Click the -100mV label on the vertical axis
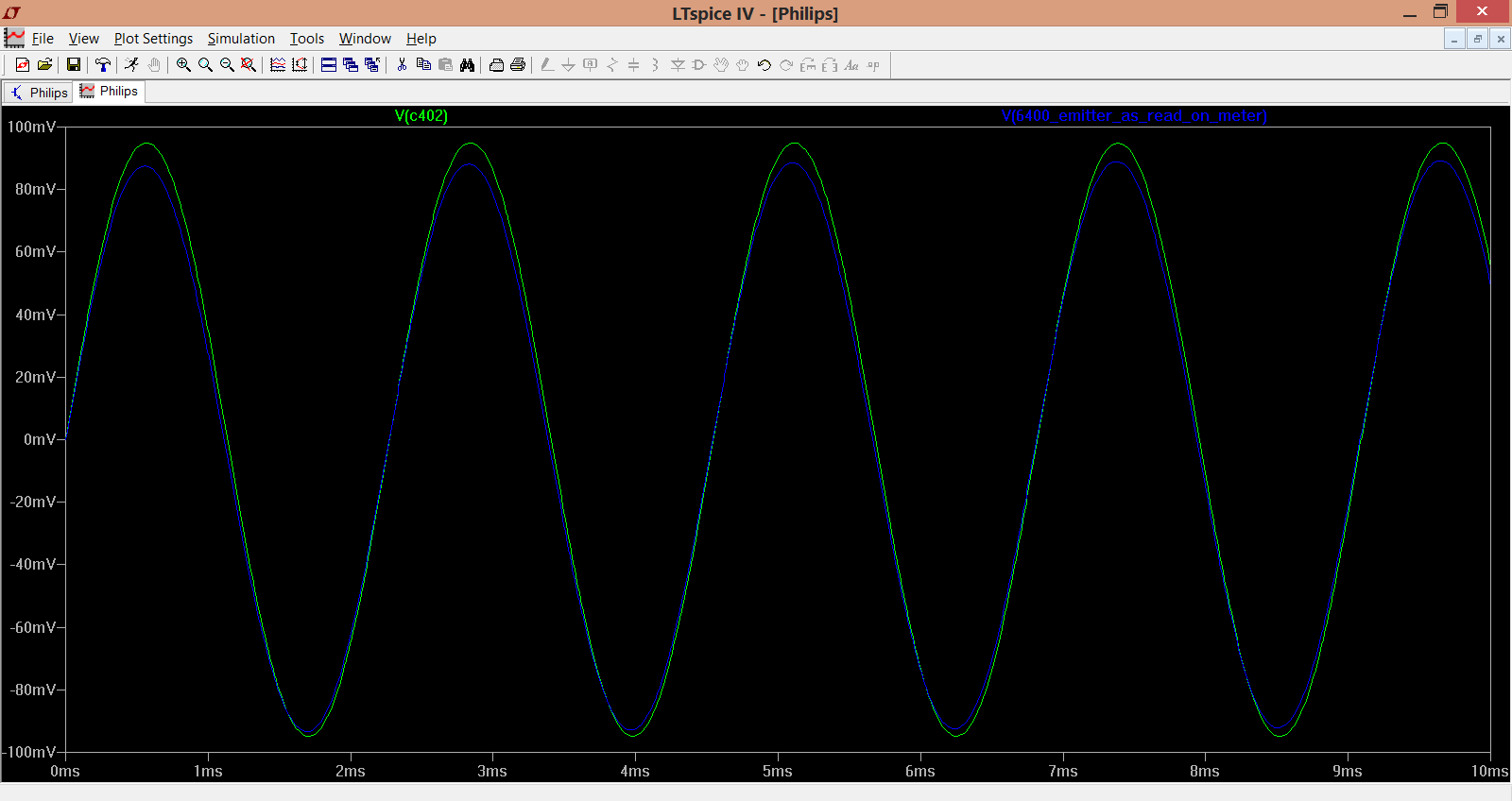 (x=29, y=752)
